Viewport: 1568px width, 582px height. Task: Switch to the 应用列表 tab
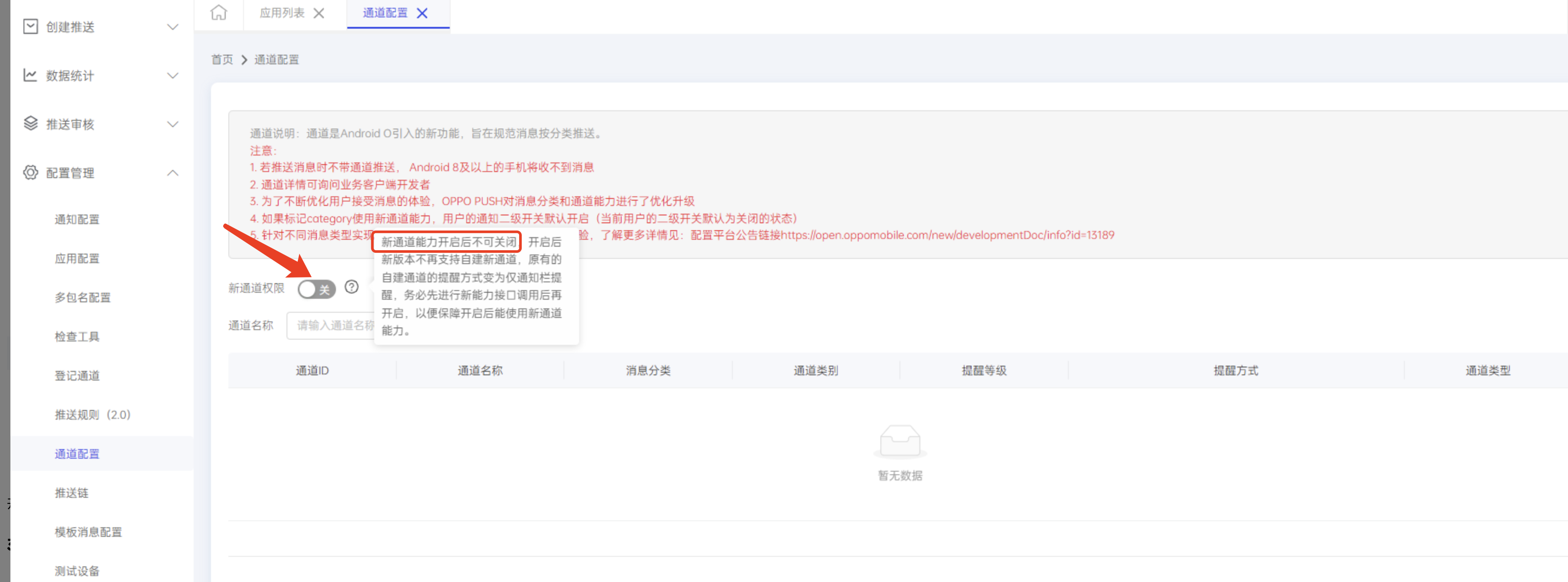282,13
